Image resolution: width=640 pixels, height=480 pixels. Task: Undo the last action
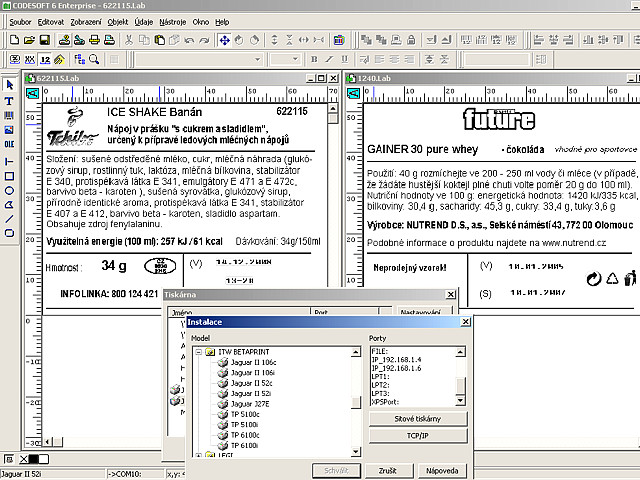[x=189, y=40]
